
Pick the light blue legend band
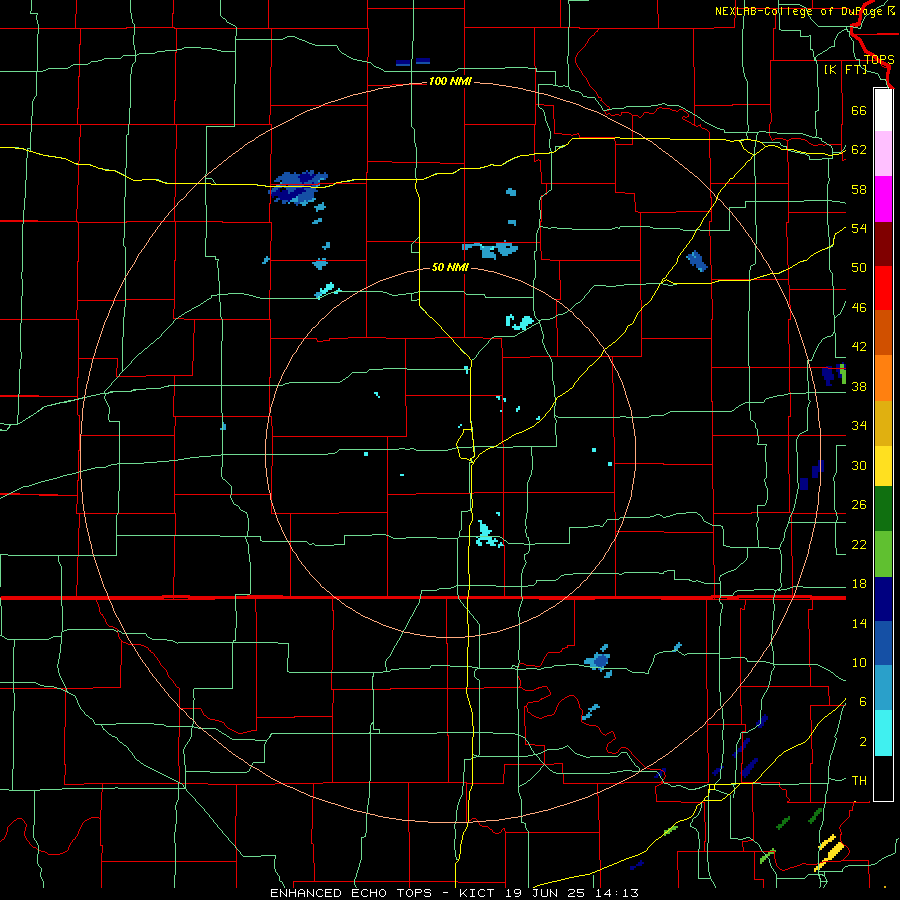pos(883,688)
